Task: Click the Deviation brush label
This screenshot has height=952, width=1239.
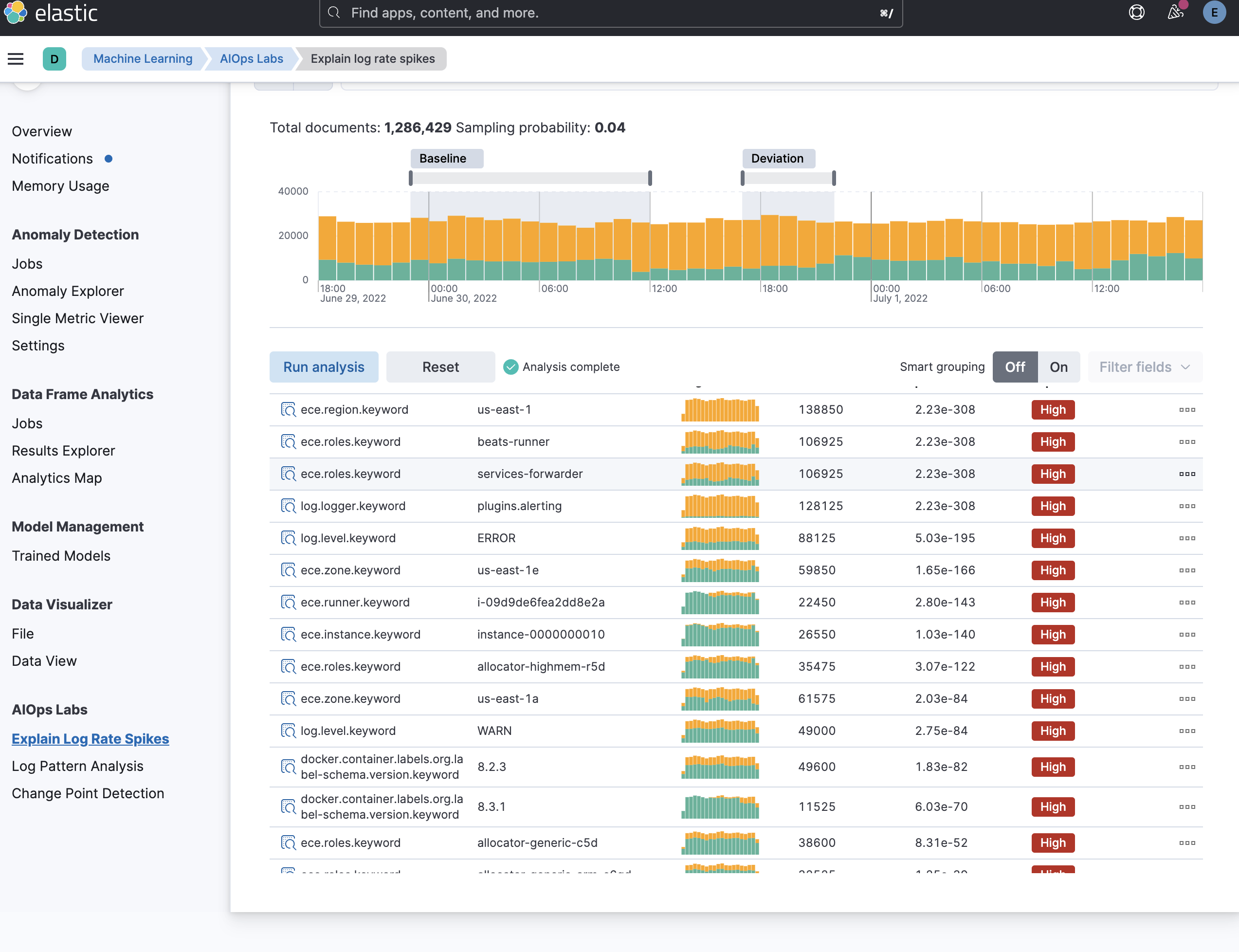Action: click(779, 159)
